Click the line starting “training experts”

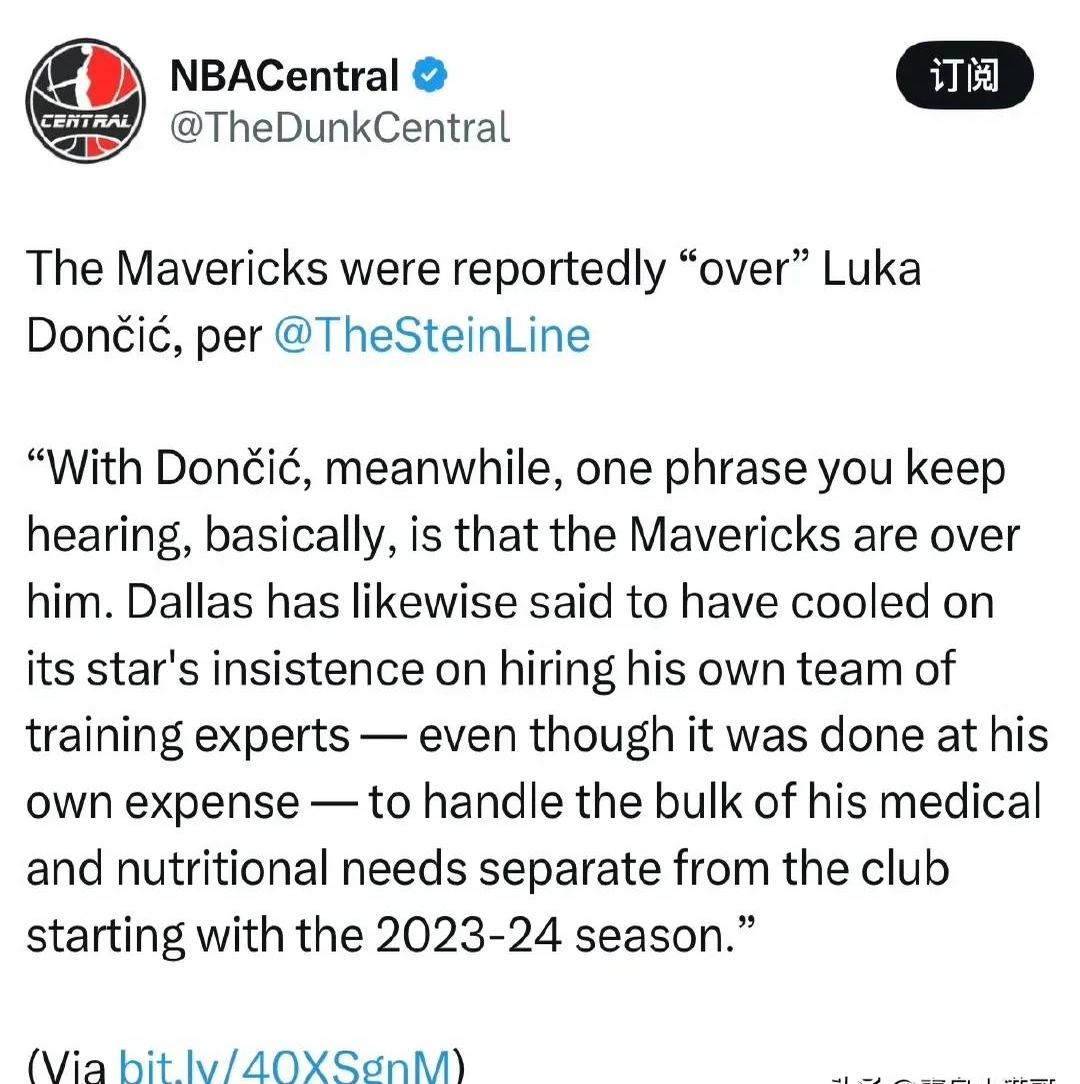click(x=537, y=735)
